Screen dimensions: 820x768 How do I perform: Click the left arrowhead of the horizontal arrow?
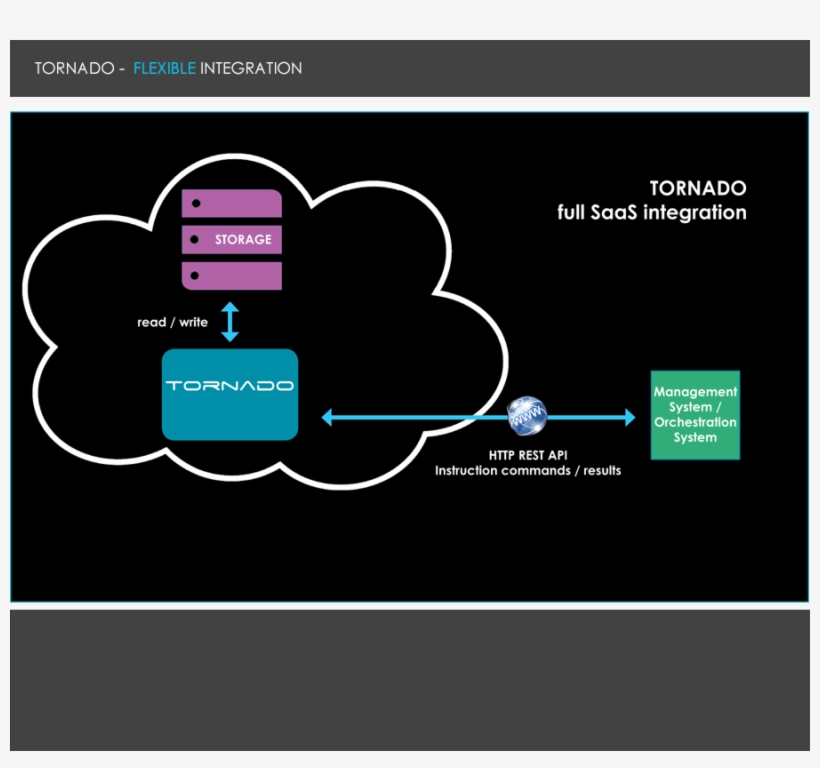[x=327, y=417]
